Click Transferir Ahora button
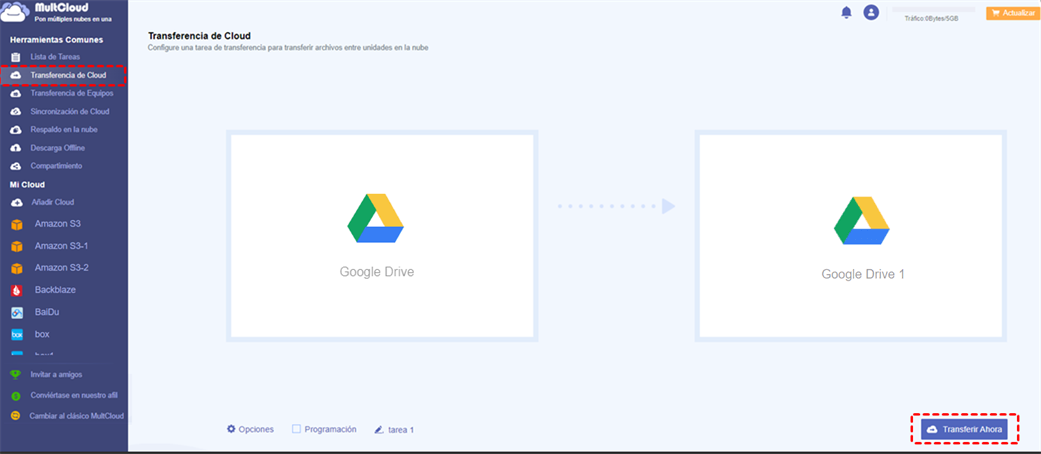 (x=964, y=429)
